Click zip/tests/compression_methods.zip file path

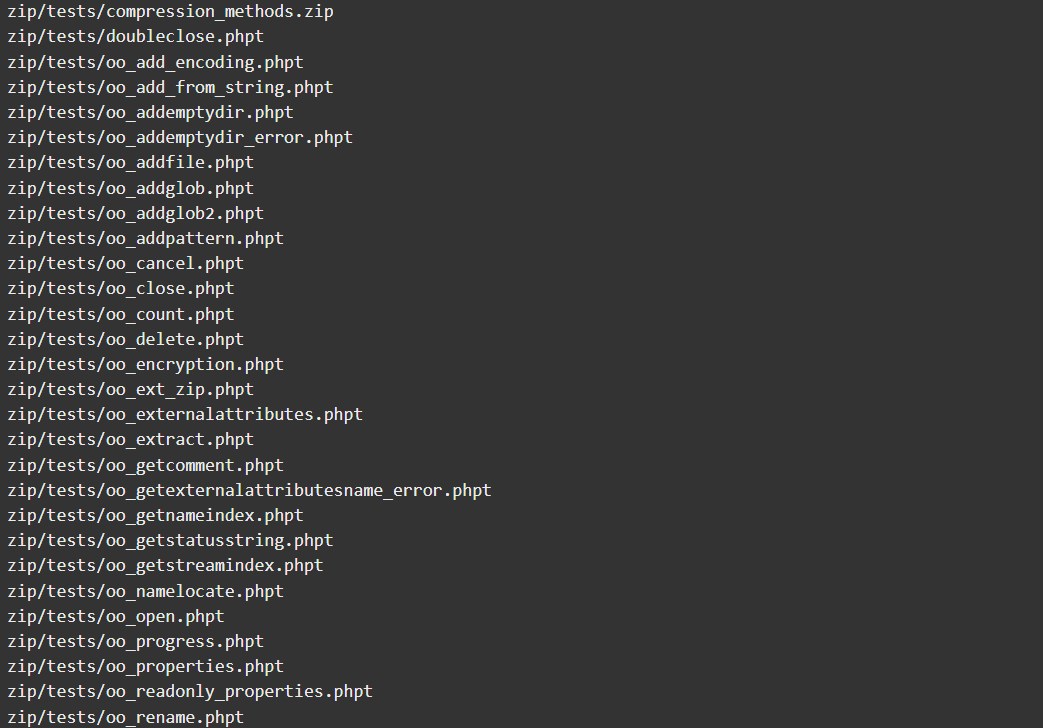pos(170,12)
